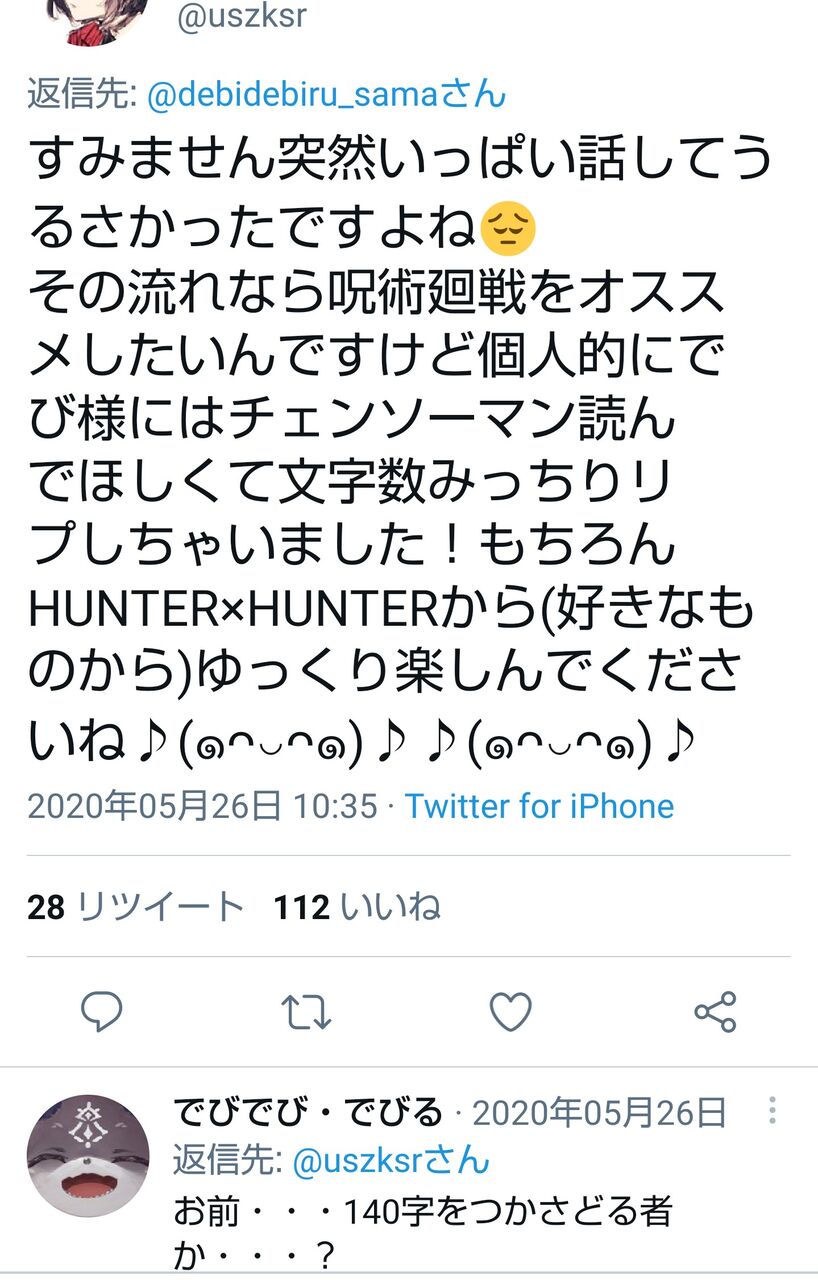Image resolution: width=818 pixels, height=1280 pixels.
Task: Open the three-dot menu on the reply
Action: (772, 1110)
